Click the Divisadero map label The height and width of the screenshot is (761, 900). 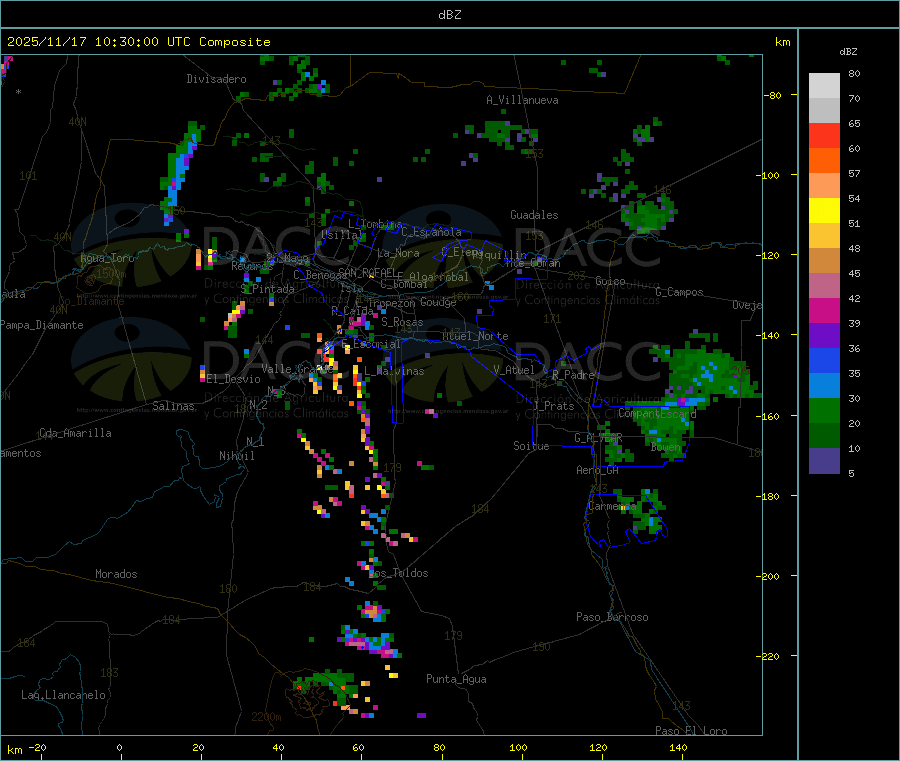pos(216,79)
